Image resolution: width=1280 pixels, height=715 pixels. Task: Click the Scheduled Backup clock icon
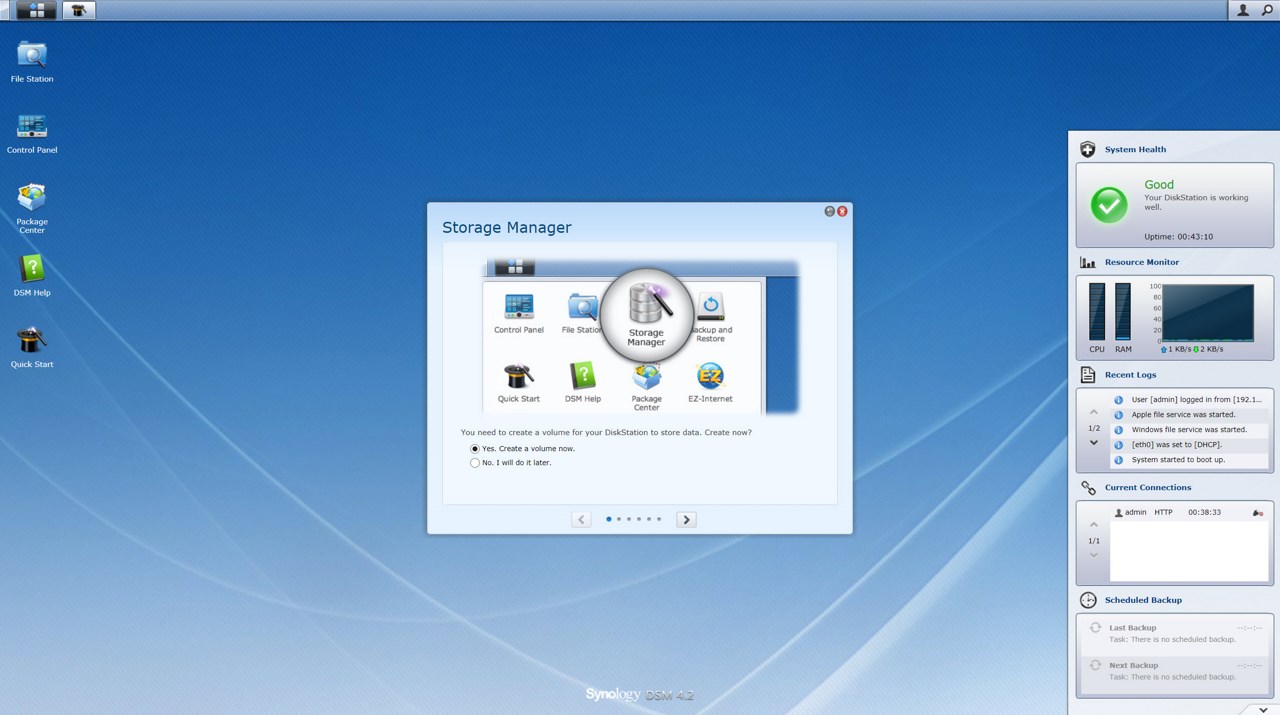(x=1088, y=600)
